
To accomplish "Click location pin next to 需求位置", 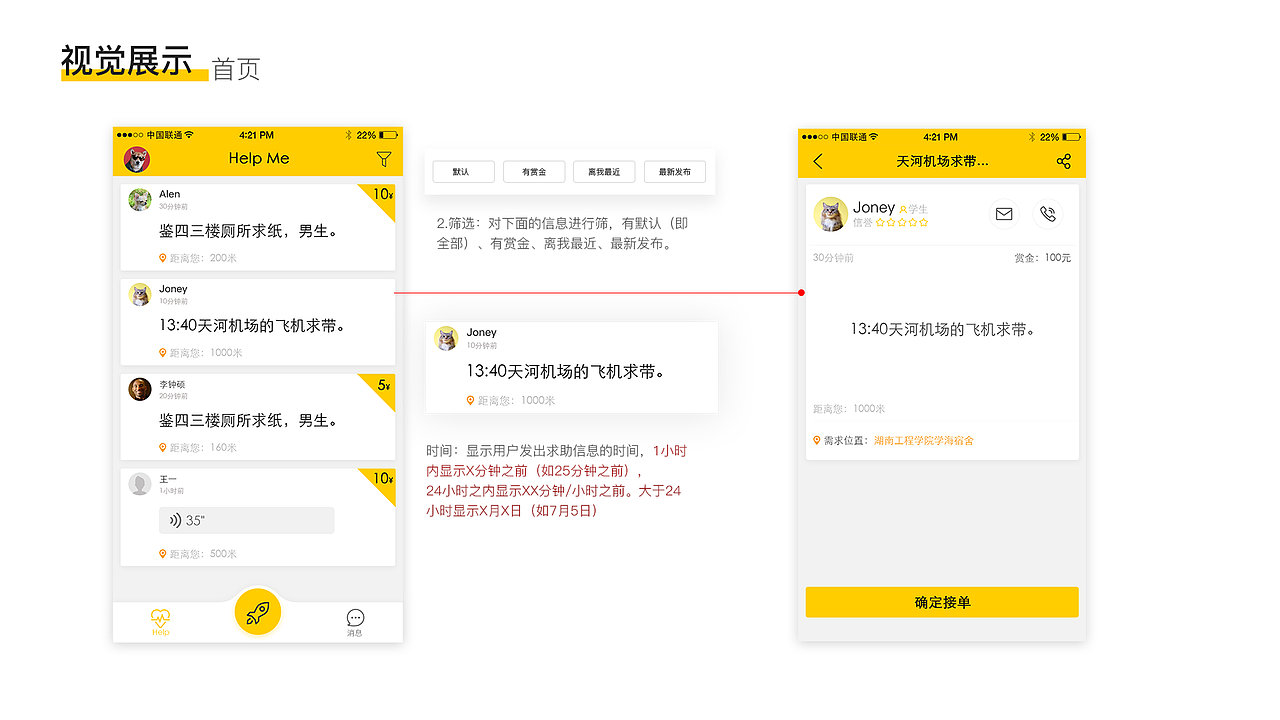I will point(817,440).
